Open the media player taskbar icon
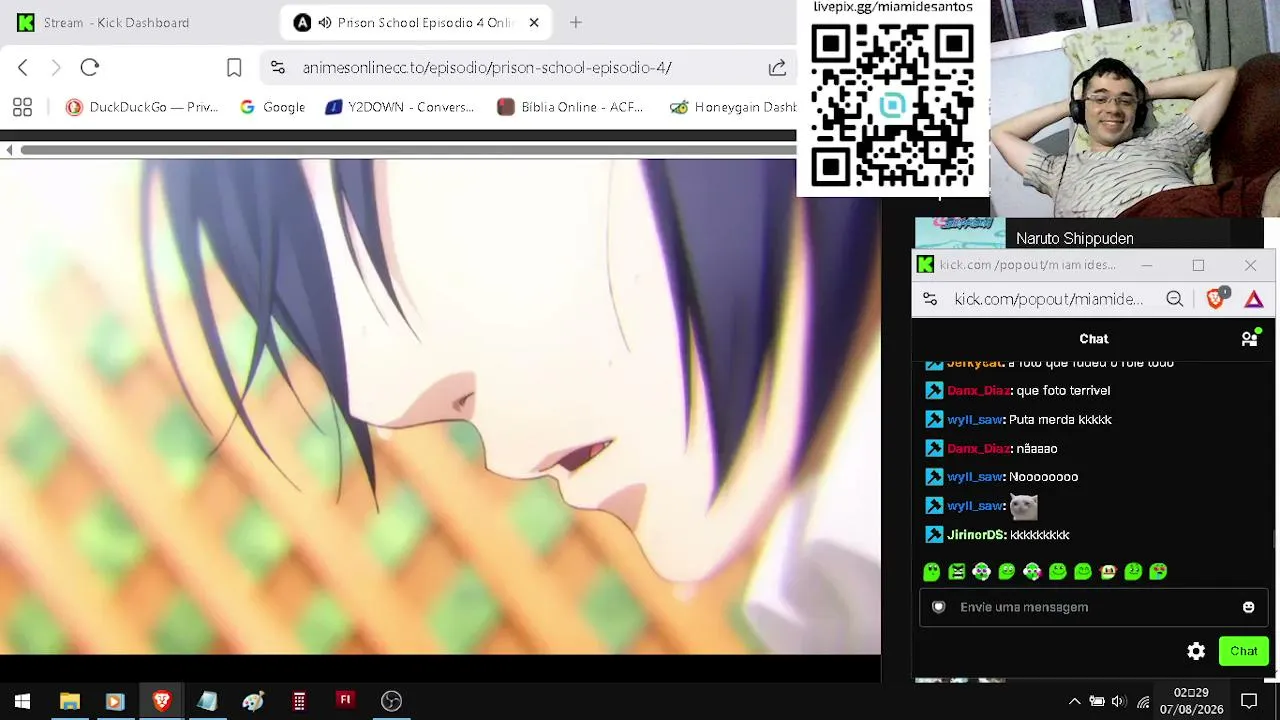The image size is (1280, 720). pos(114,701)
